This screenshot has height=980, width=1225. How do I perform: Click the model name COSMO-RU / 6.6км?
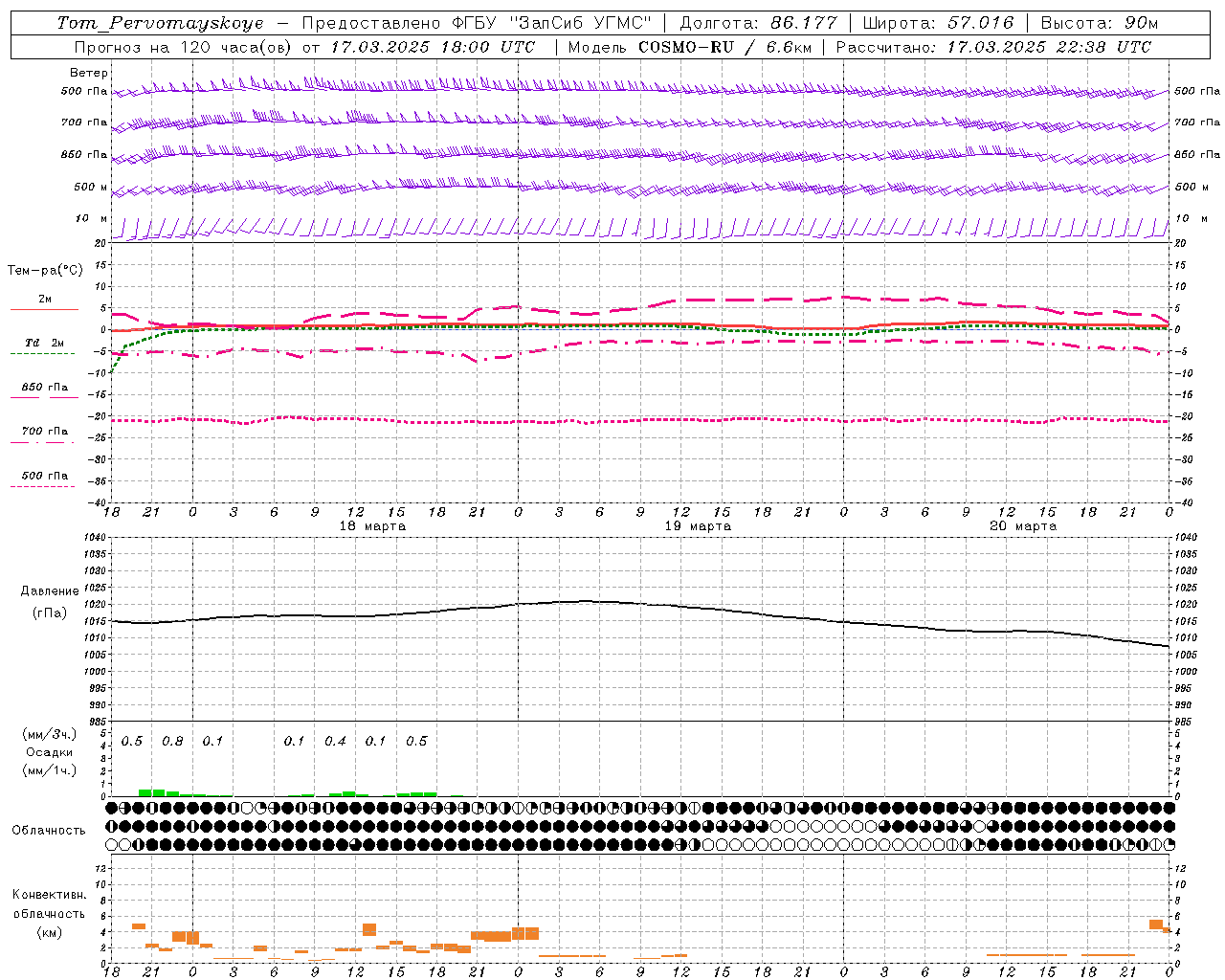pos(724,47)
